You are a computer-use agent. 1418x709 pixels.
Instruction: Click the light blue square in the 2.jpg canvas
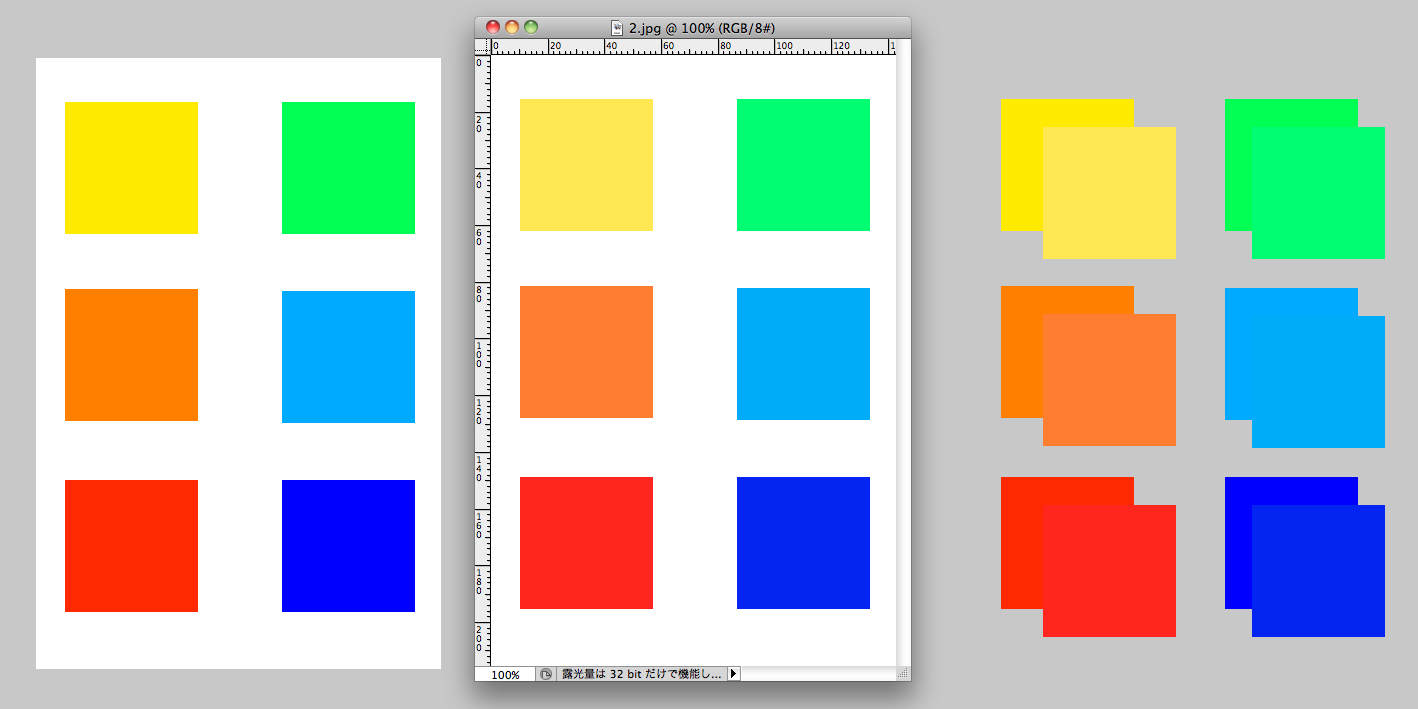coord(803,354)
